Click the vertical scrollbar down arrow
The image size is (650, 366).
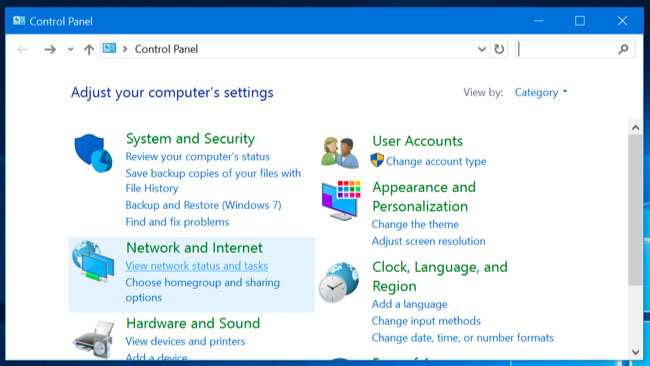click(x=635, y=352)
